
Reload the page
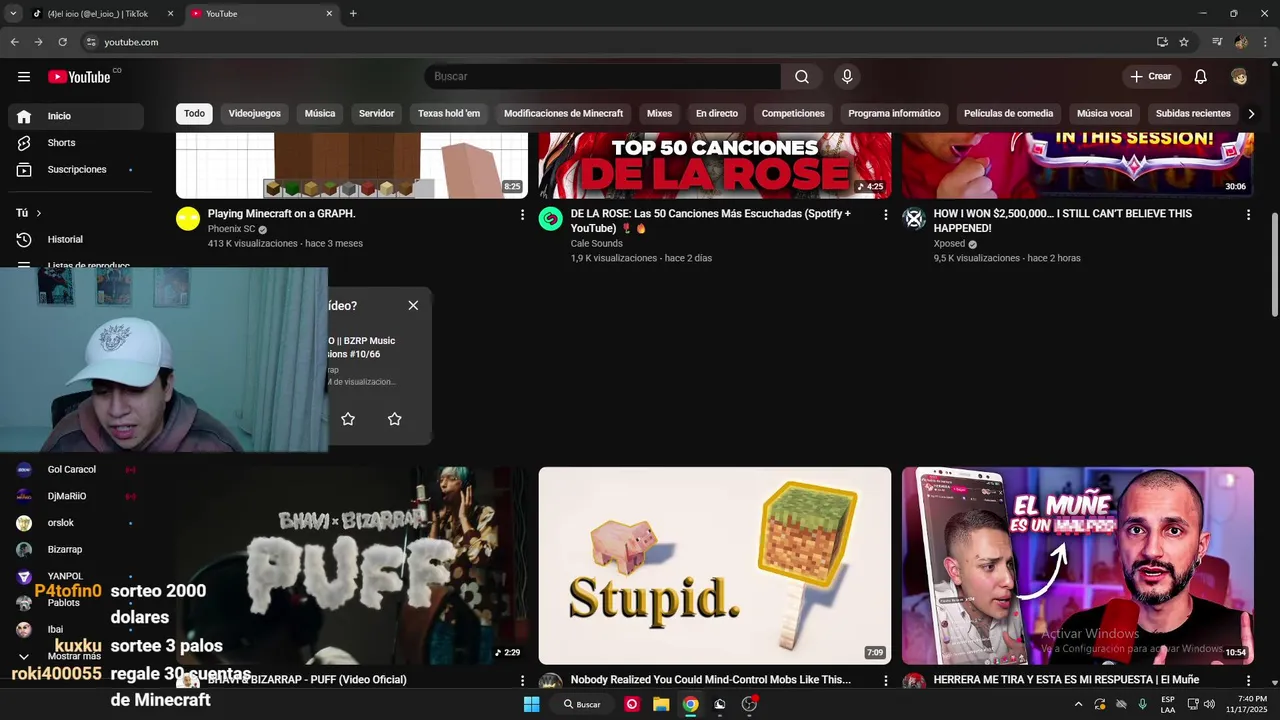point(62,42)
